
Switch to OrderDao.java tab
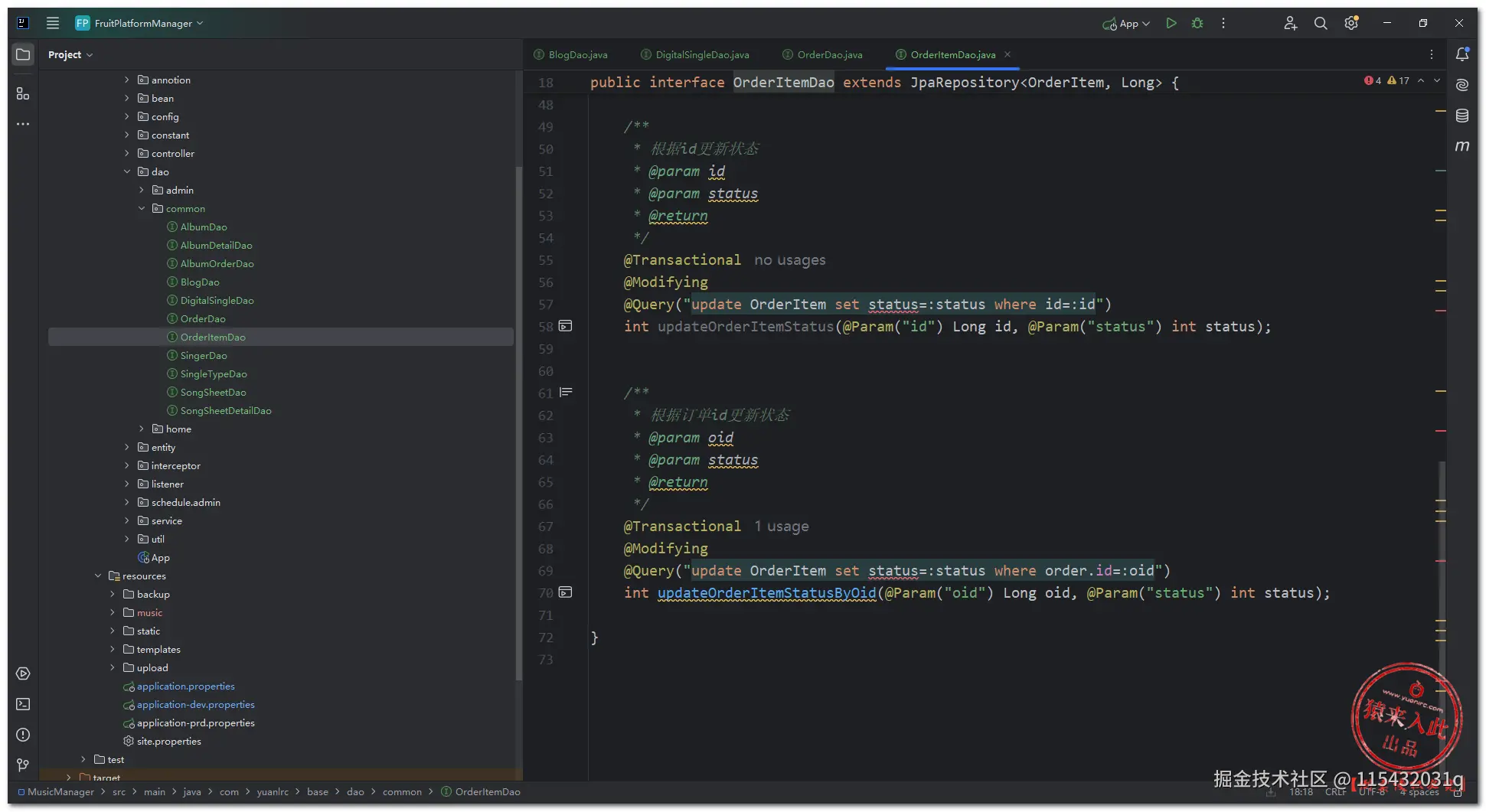(822, 54)
